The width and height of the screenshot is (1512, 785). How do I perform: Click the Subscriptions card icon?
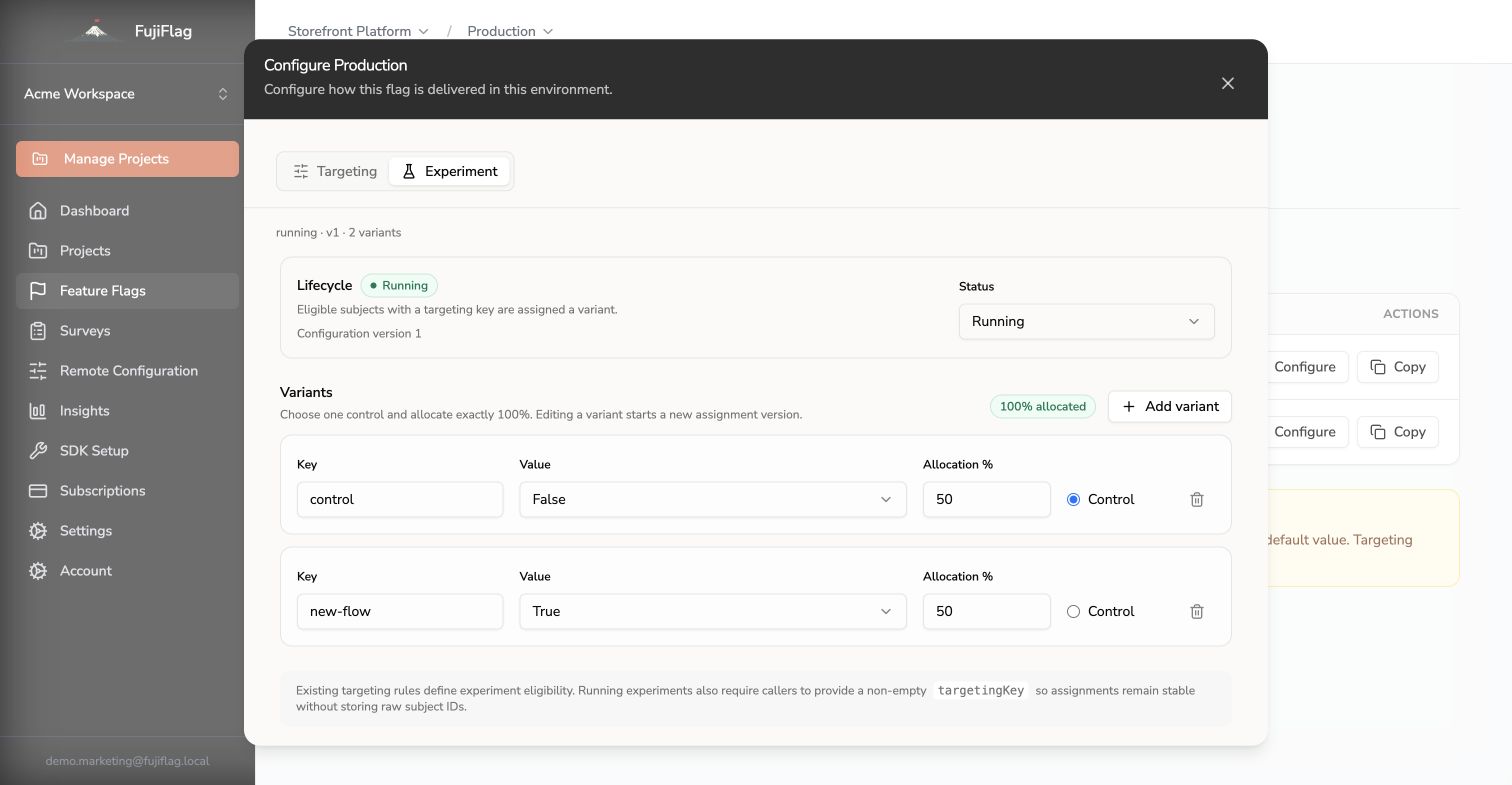[x=38, y=491]
